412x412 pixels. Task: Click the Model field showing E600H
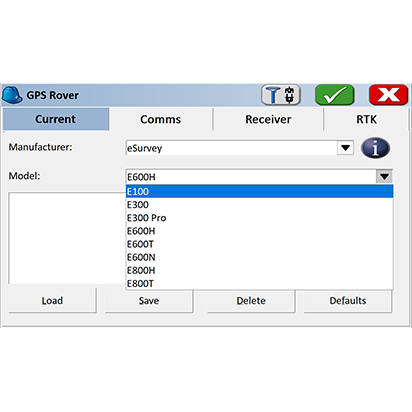[251, 177]
